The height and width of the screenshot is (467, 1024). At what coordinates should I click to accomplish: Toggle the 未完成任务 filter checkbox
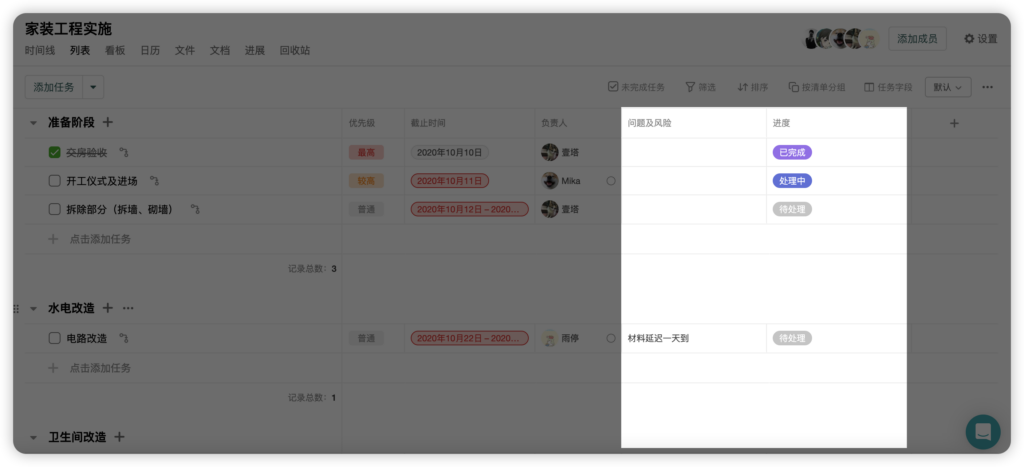point(613,87)
